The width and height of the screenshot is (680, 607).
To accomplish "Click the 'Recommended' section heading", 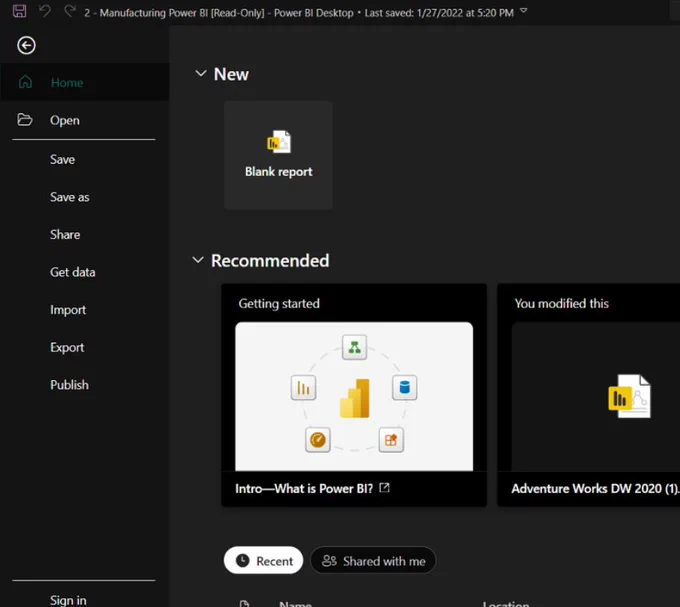I will tap(270, 261).
